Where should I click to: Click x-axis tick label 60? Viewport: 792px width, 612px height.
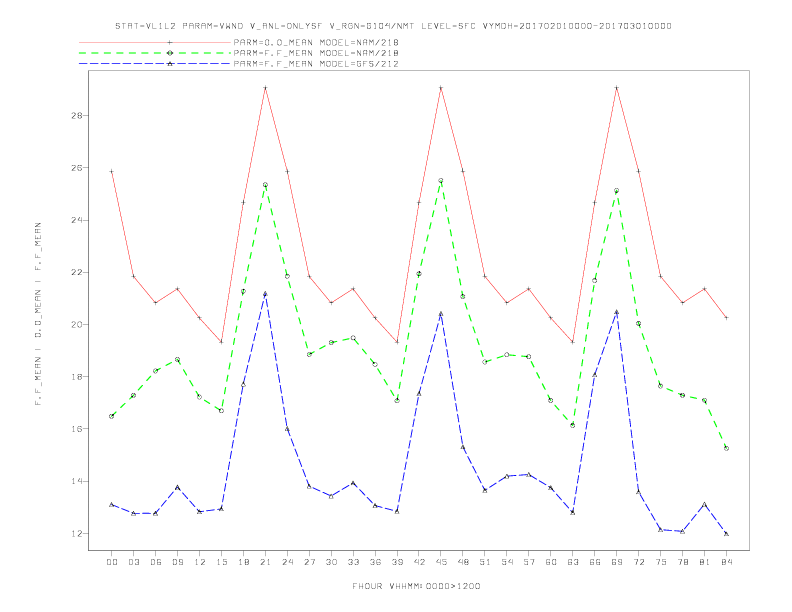[551, 562]
